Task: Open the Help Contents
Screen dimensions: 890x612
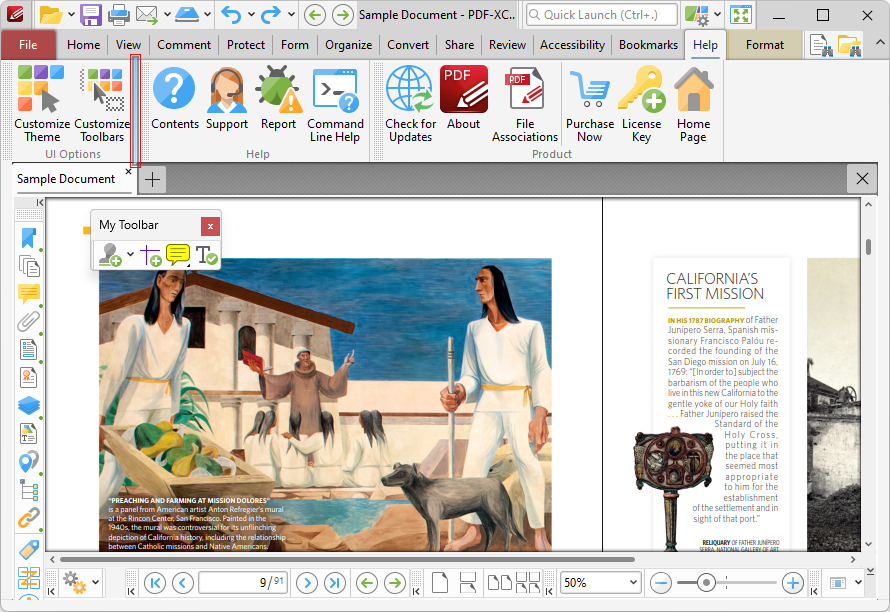Action: [175, 98]
